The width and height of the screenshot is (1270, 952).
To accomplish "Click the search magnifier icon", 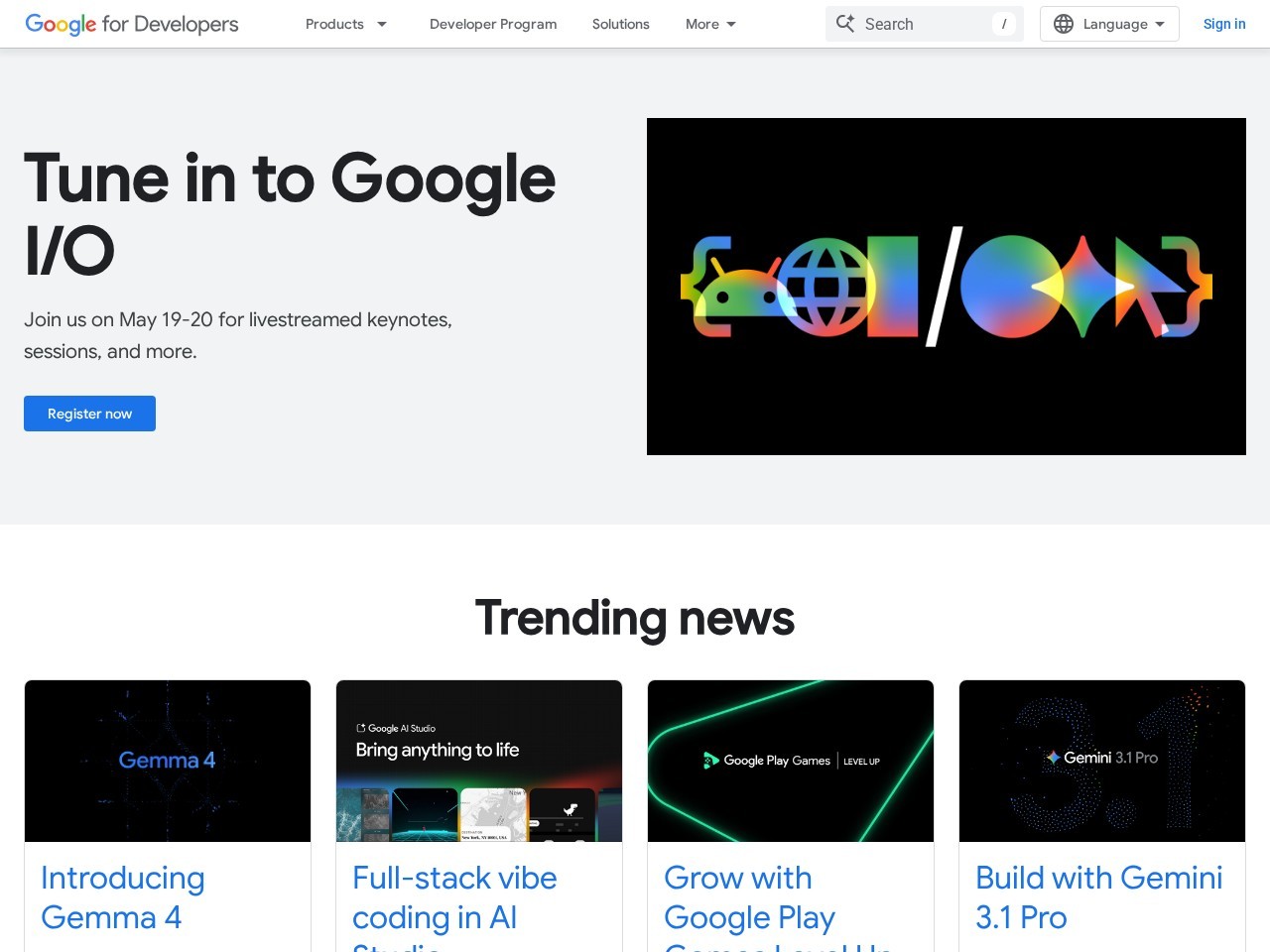I will click(x=845, y=24).
